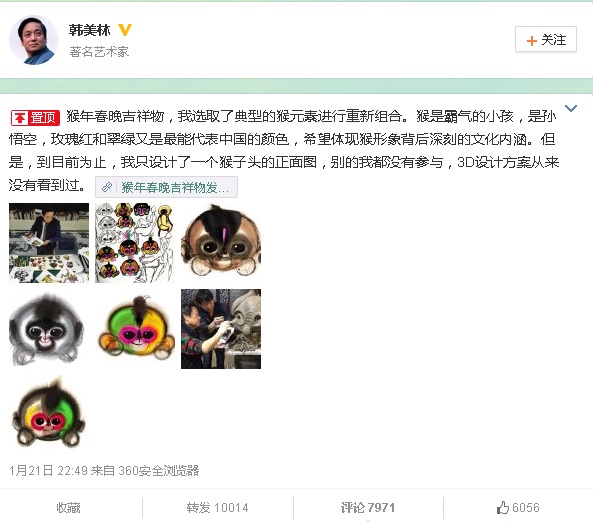The image size is (593, 522).
Task: Follow user with 关注 button
Action: point(546,39)
